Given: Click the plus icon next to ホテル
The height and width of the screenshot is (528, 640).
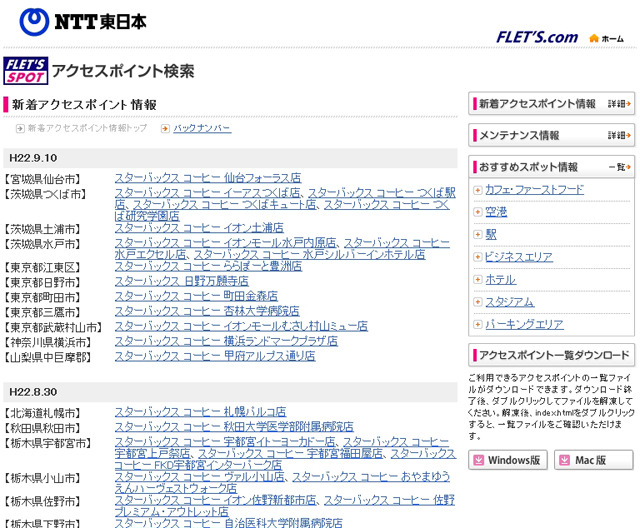Looking at the screenshot, I should [478, 280].
